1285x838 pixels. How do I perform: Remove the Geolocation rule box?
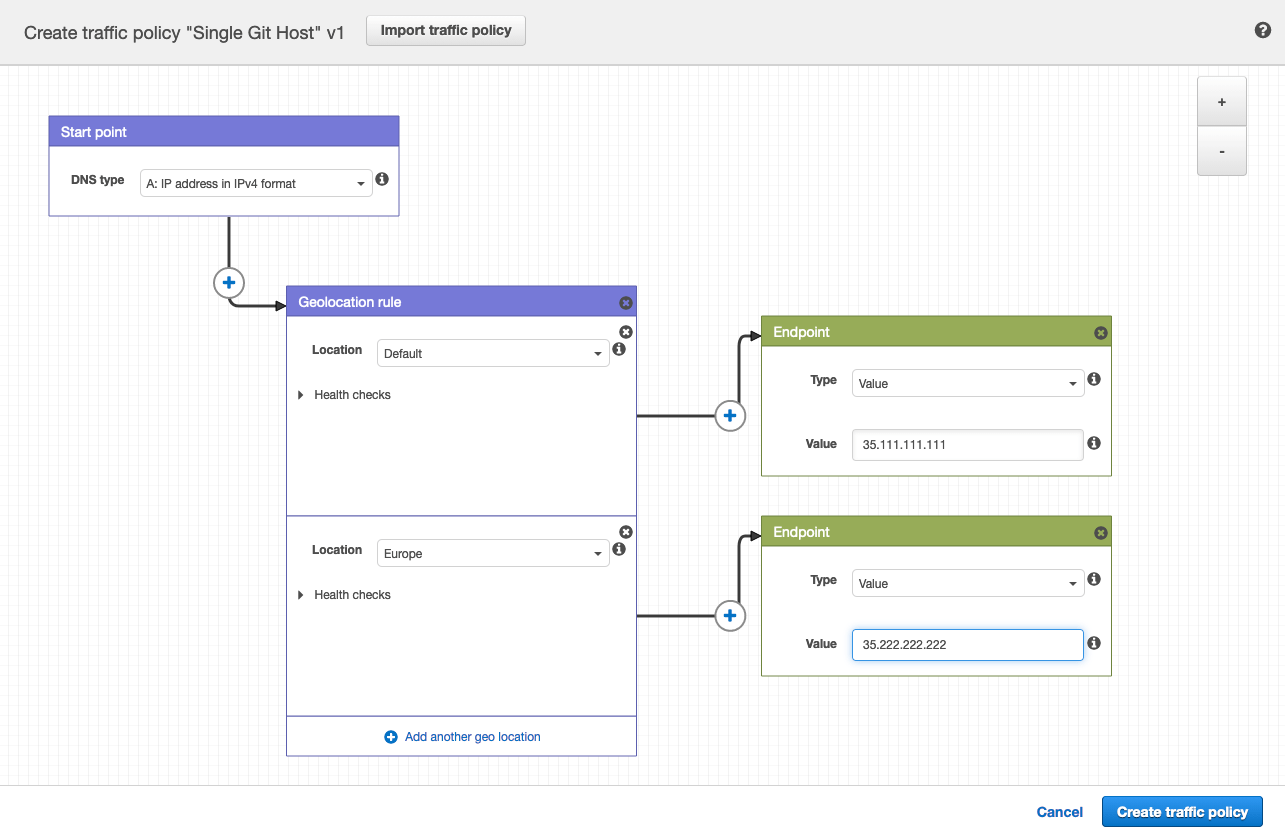click(x=626, y=302)
